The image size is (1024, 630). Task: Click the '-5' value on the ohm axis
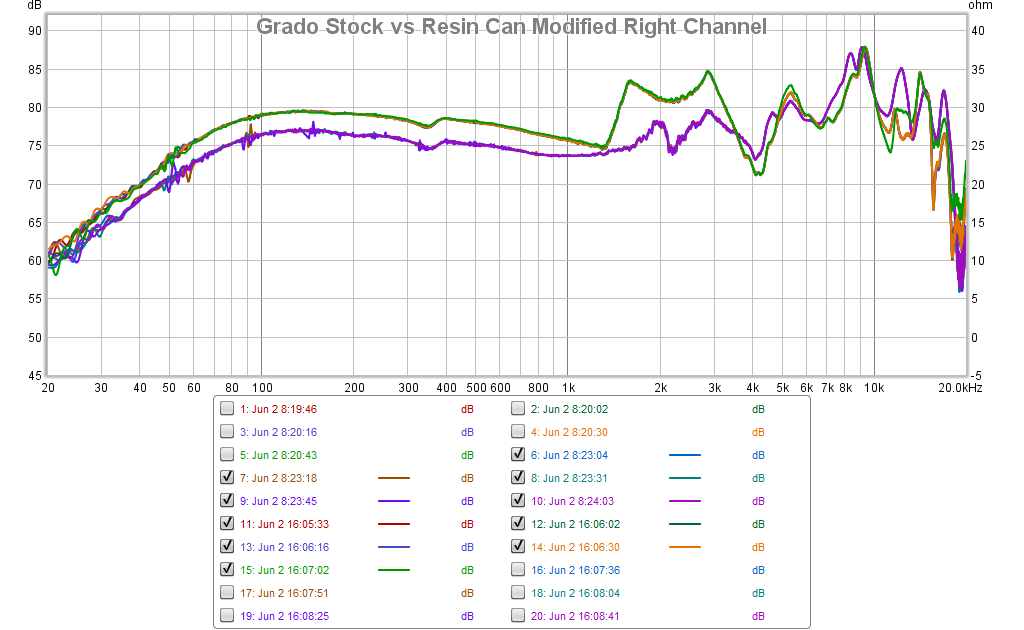976,376
